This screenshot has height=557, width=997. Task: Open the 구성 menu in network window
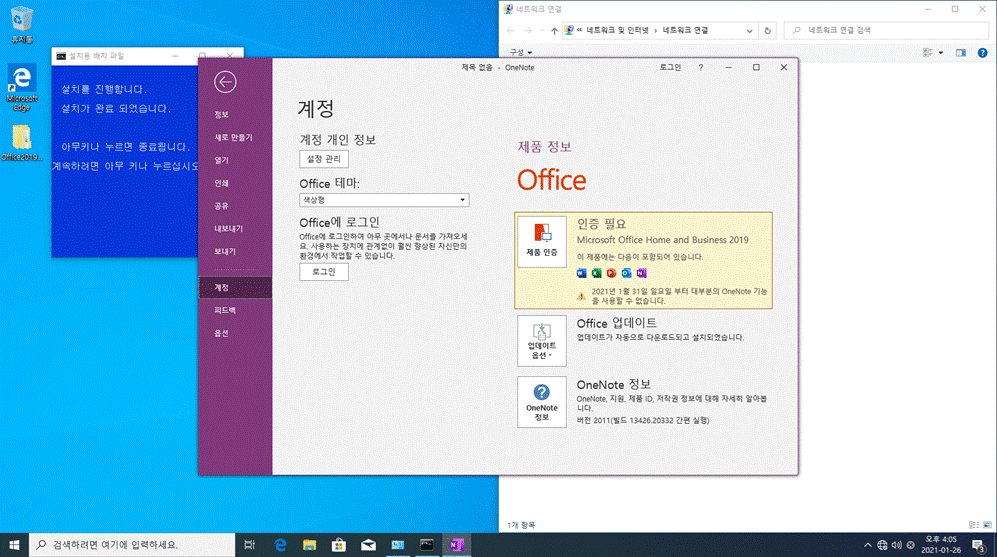point(521,53)
